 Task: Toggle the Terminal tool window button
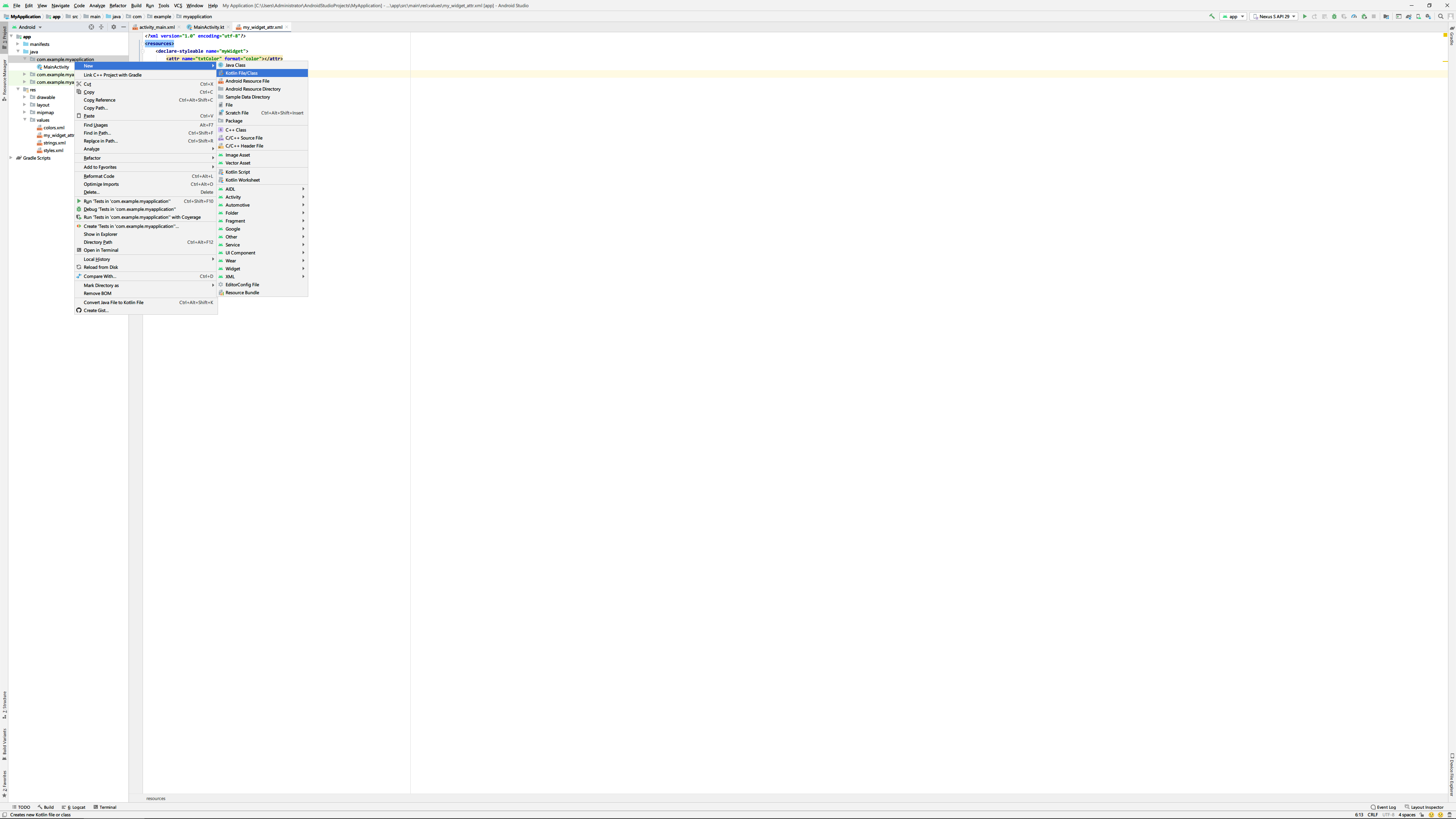point(105,807)
